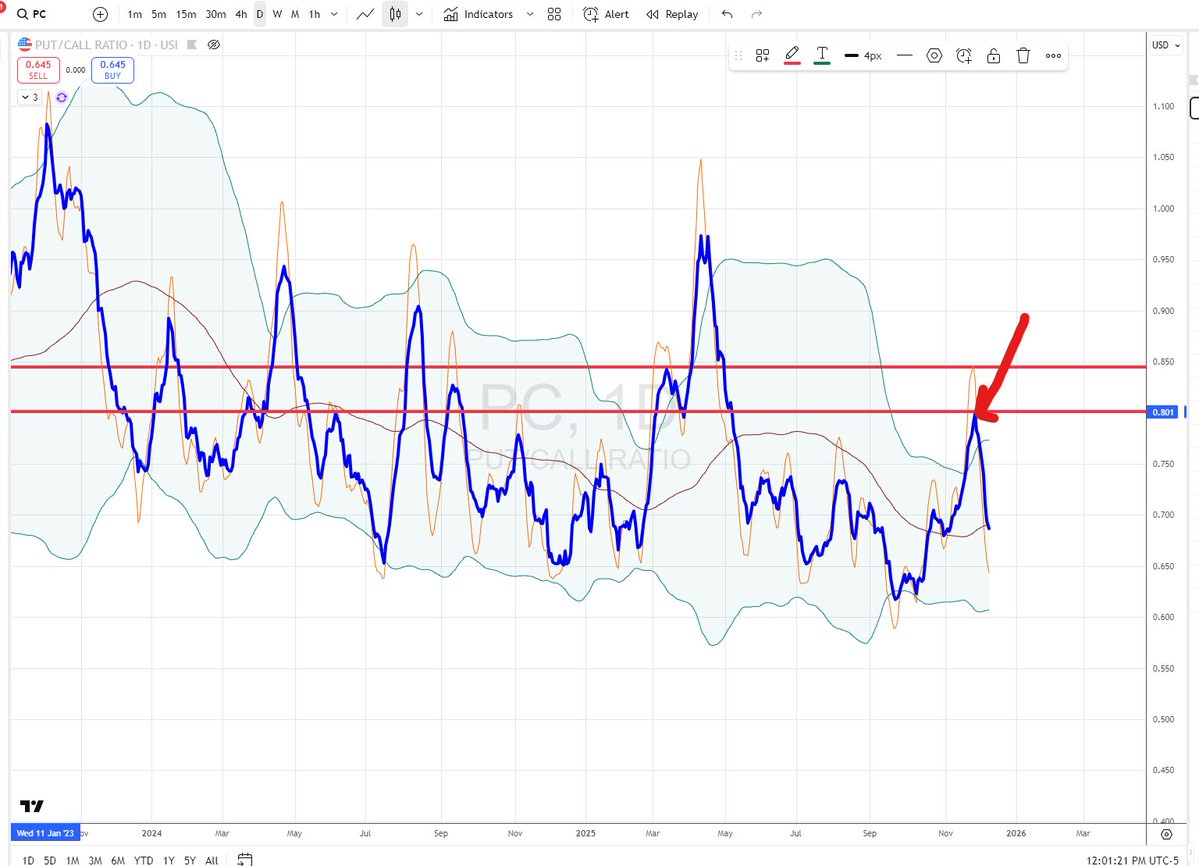Screen dimensions: 1199x866
Task: Select the 3M date range
Action: click(x=95, y=861)
